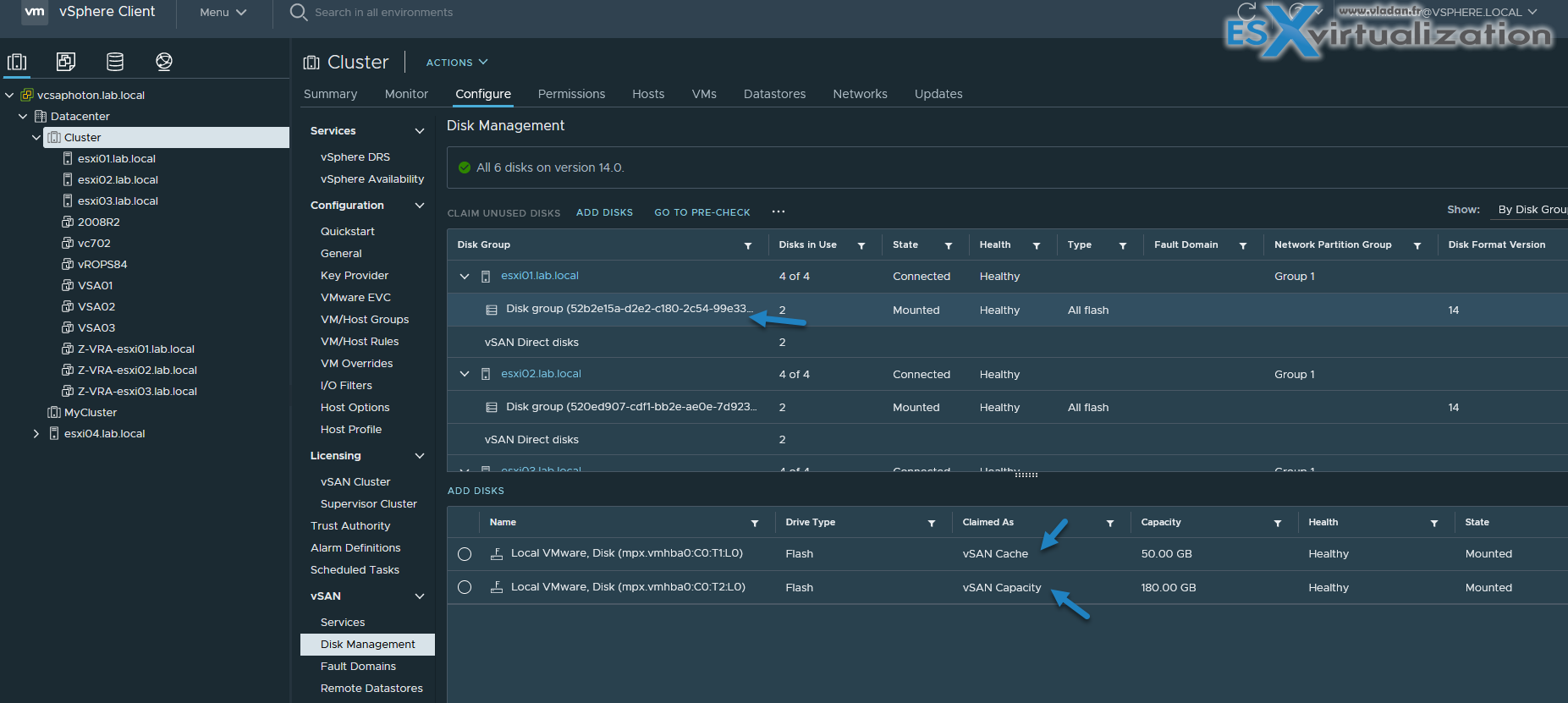This screenshot has width=1568, height=703.
Task: Click the vm logo in the header
Action: click(x=35, y=12)
